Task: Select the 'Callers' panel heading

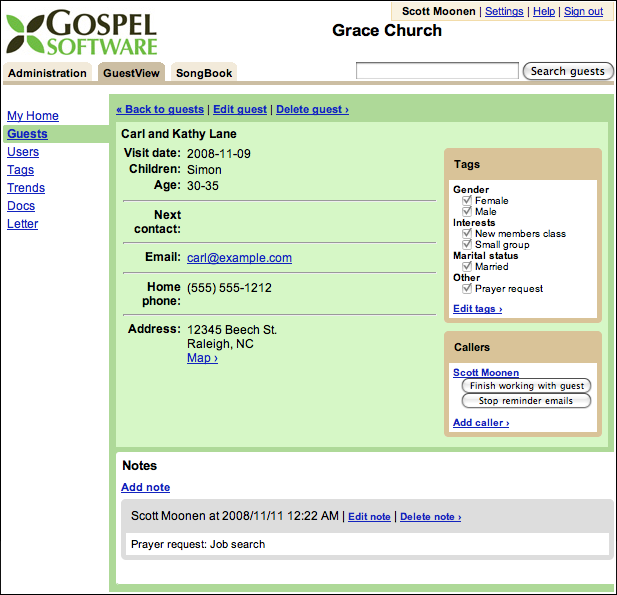Action: click(x=472, y=347)
